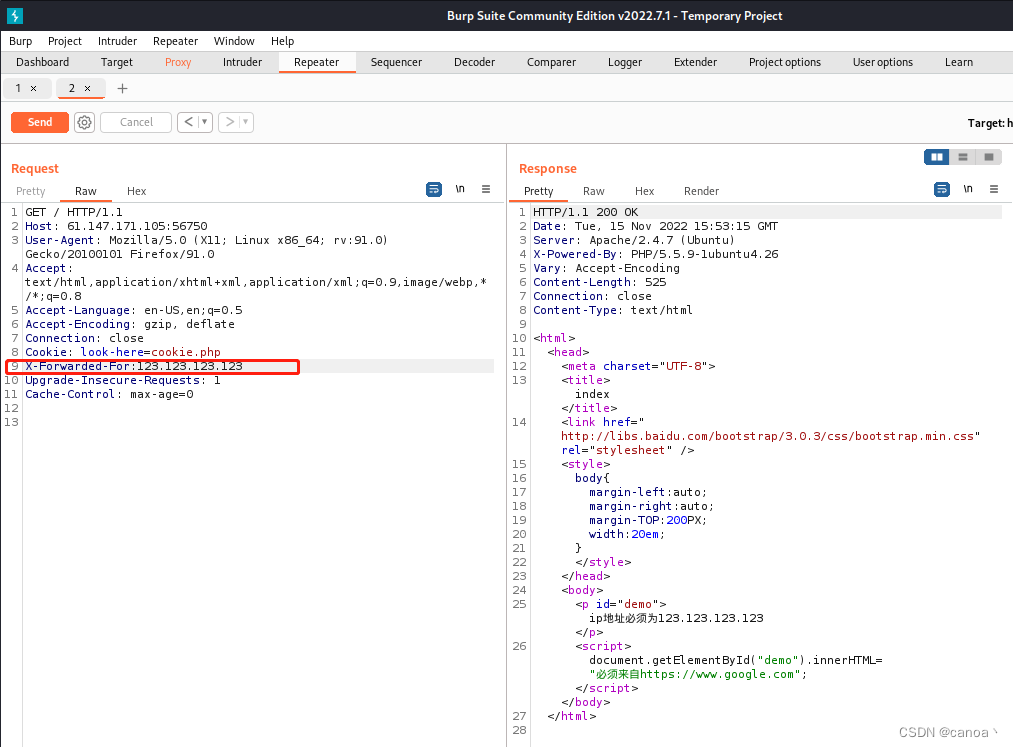Close Repeater tab 2
1013x747 pixels.
click(87, 89)
